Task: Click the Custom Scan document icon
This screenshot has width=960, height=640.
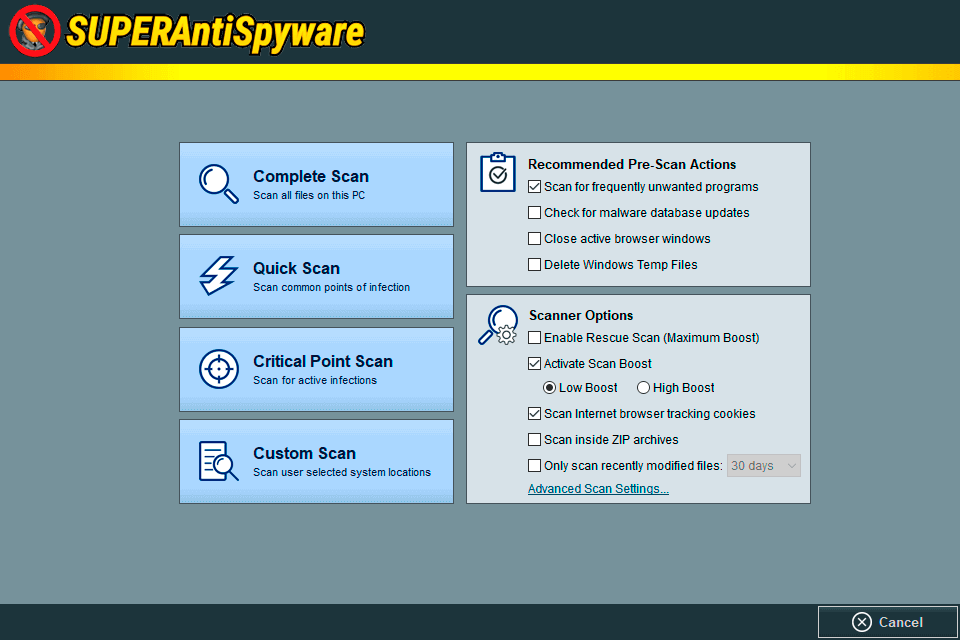Action: (x=219, y=461)
